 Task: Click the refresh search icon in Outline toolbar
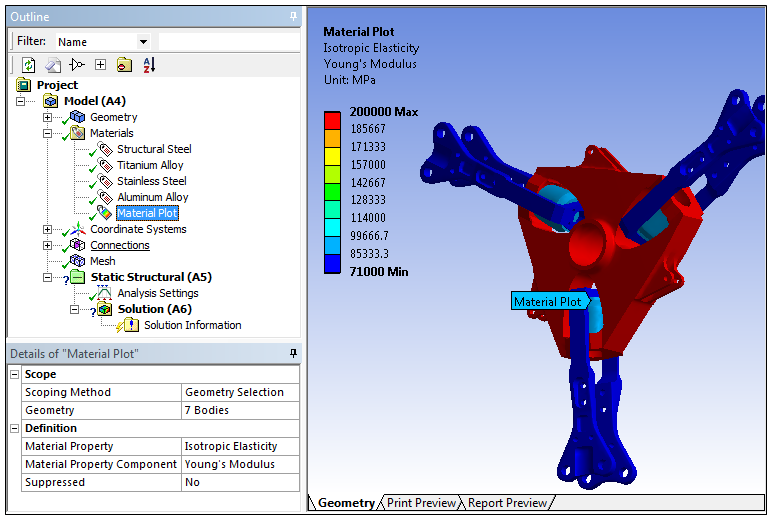click(29, 65)
